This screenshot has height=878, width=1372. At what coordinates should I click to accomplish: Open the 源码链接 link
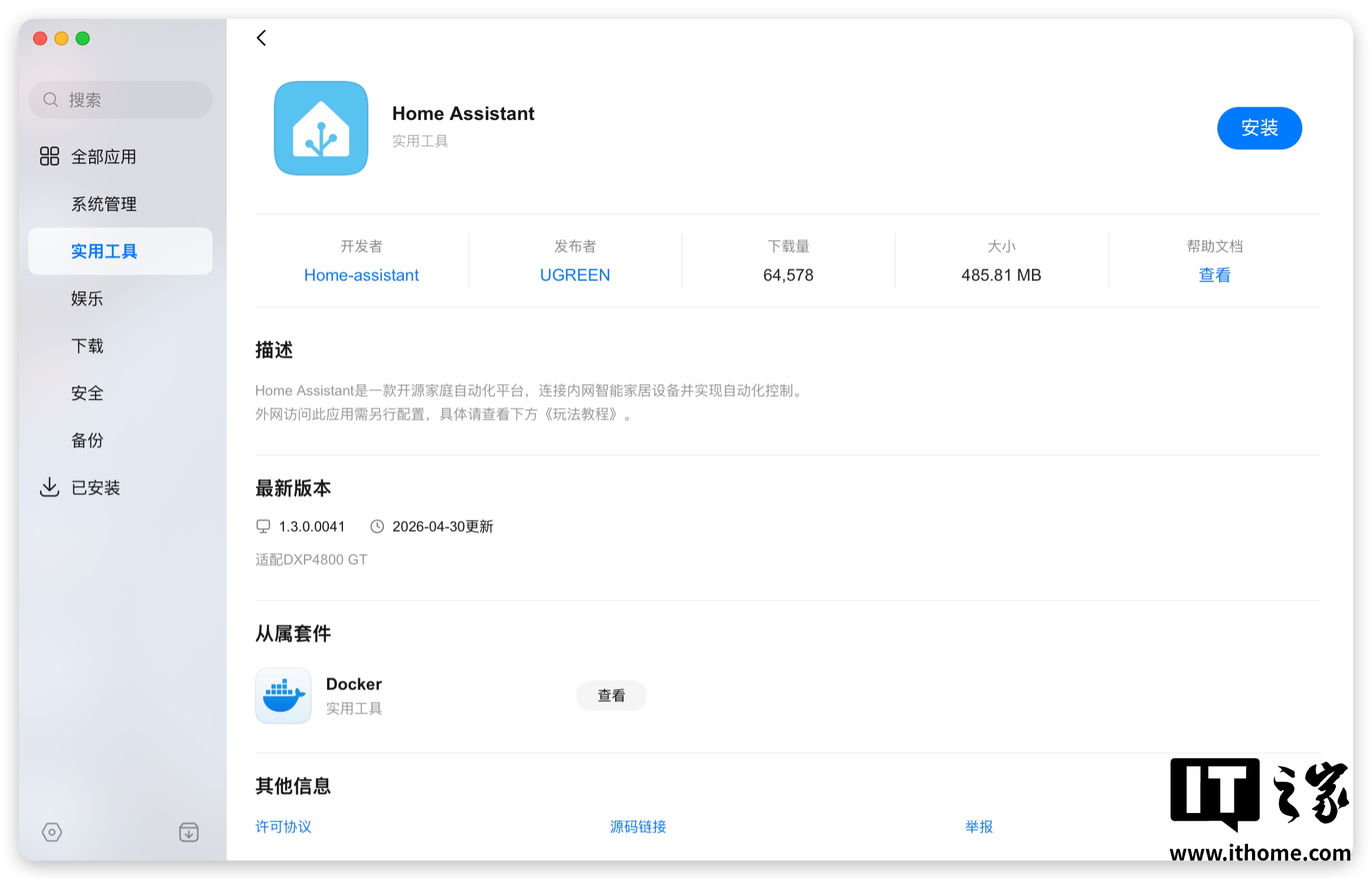(638, 827)
